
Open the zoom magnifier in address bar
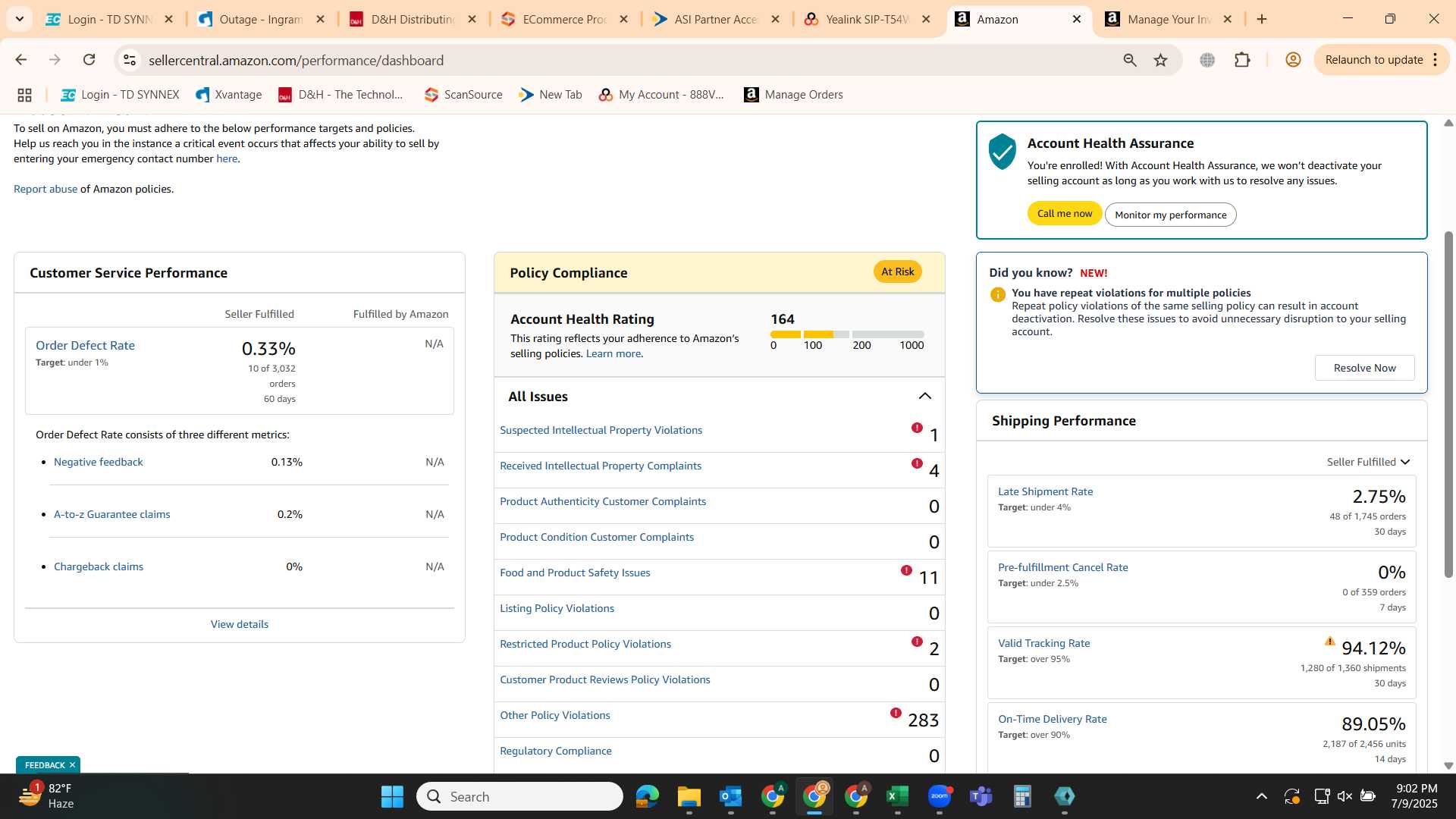pos(1130,60)
